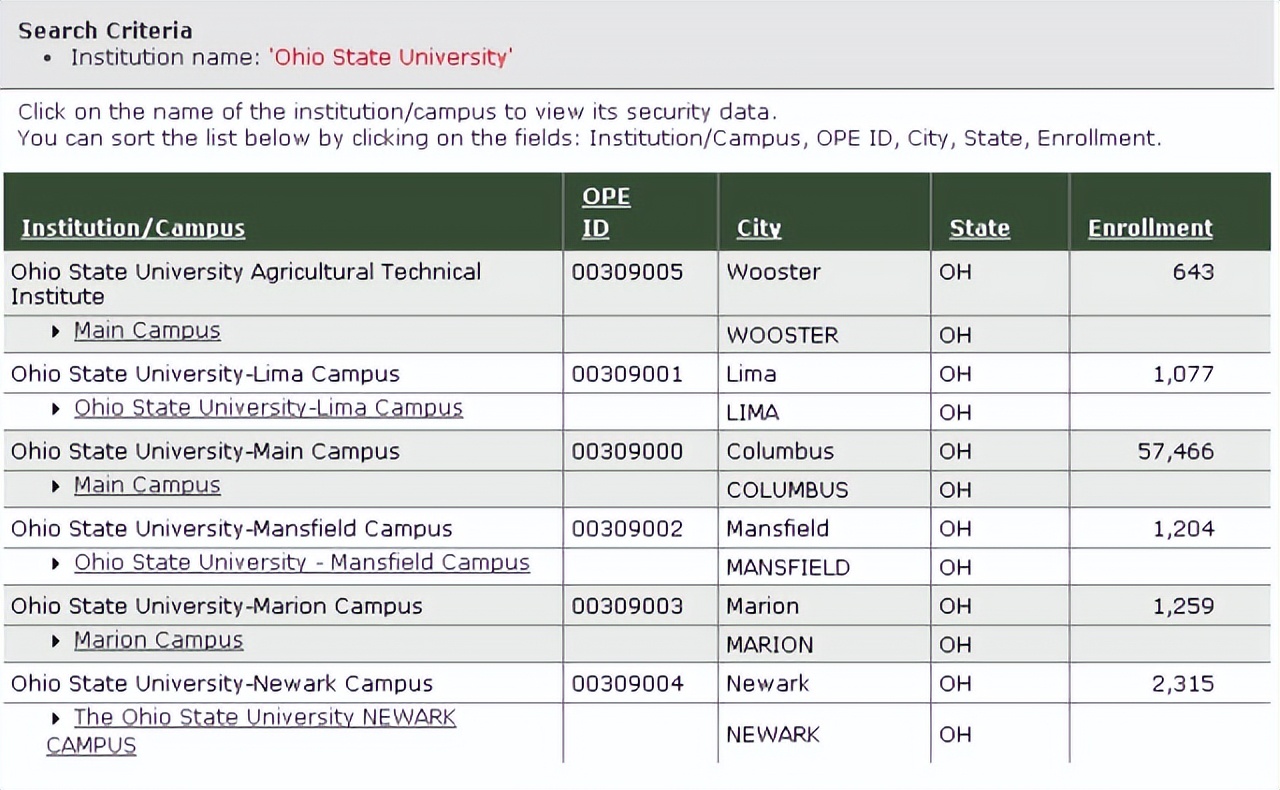Screen dimensions: 1280x790
Task: View Ohio State University - Mansfield Campus data
Action: click(x=302, y=562)
